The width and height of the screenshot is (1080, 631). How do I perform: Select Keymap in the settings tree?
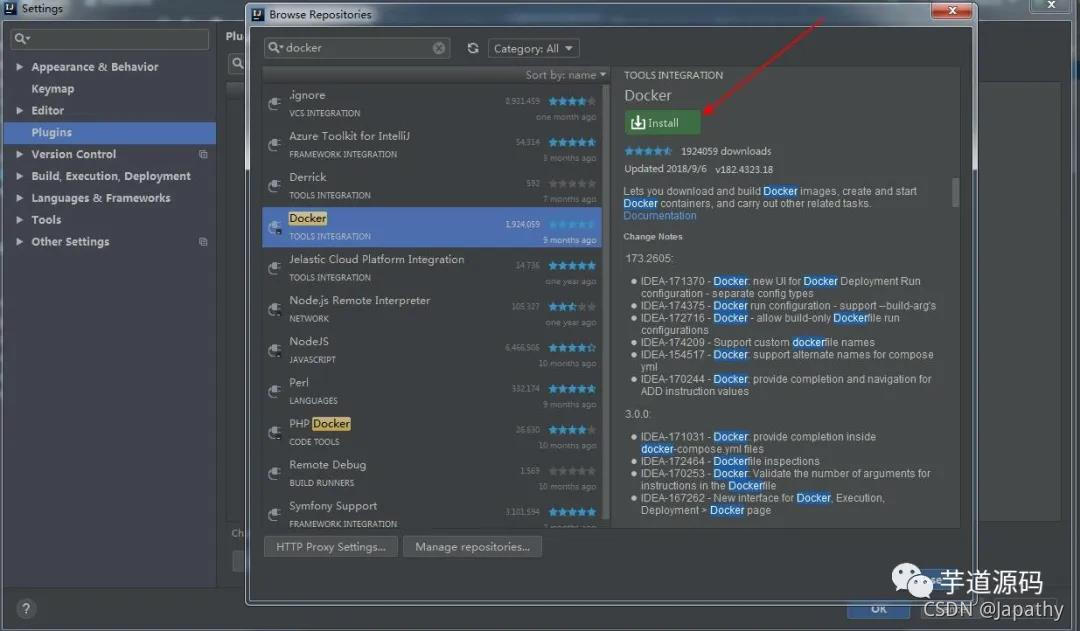pos(52,89)
